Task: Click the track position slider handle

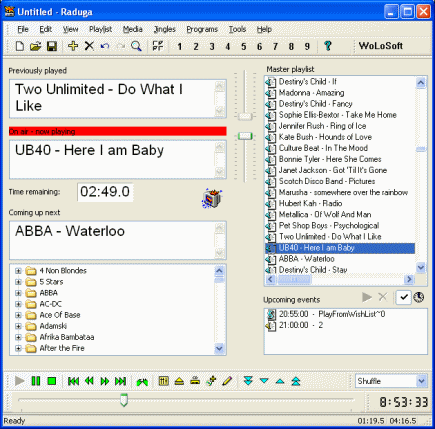Action: tap(124, 399)
